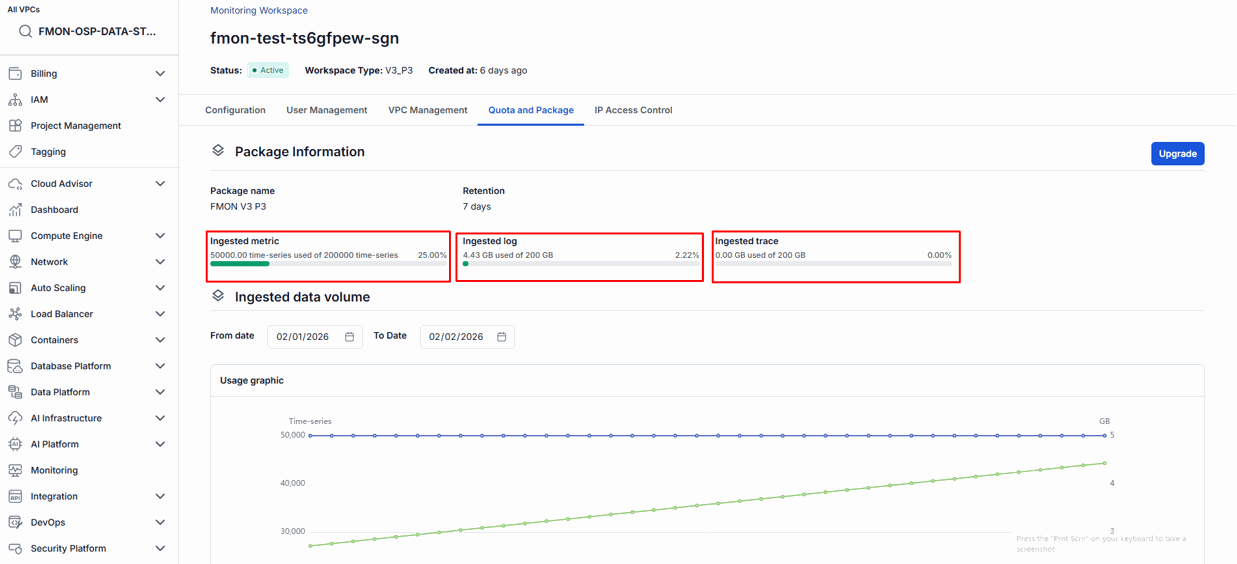Open the Configuration tab
This screenshot has height=564, width=1237.
tap(235, 110)
